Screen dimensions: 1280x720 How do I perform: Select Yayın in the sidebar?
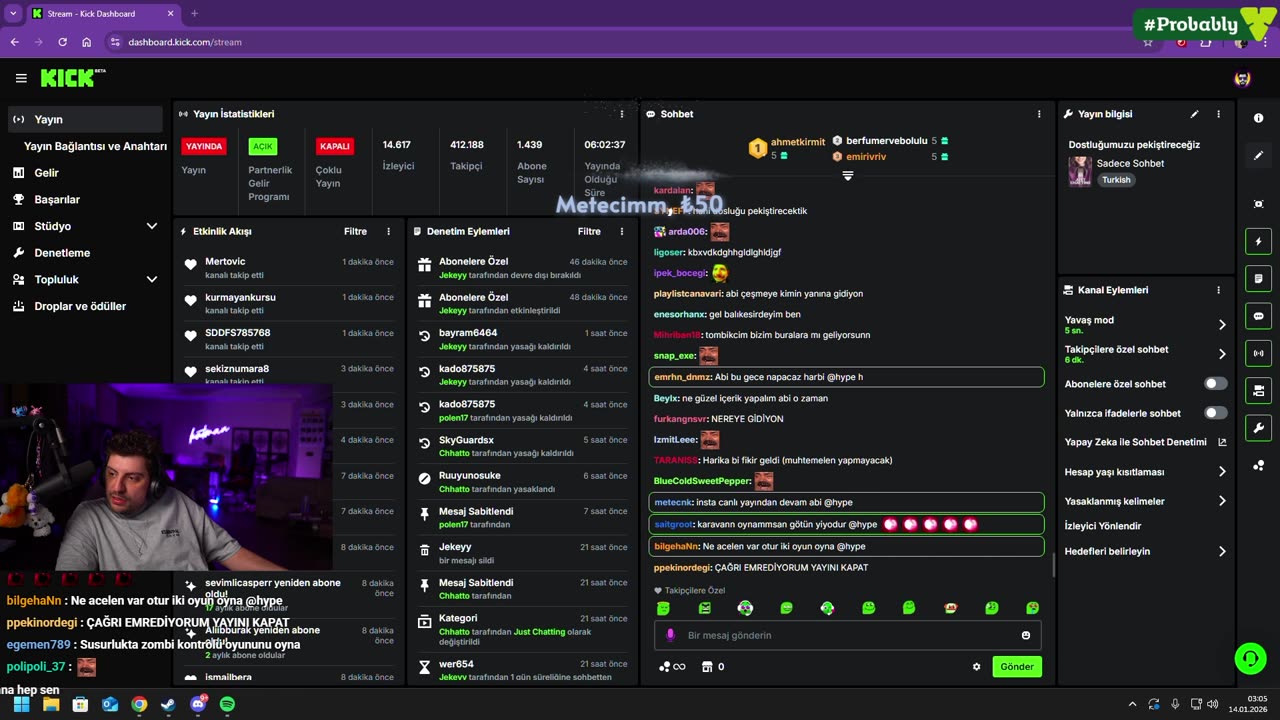(x=85, y=119)
